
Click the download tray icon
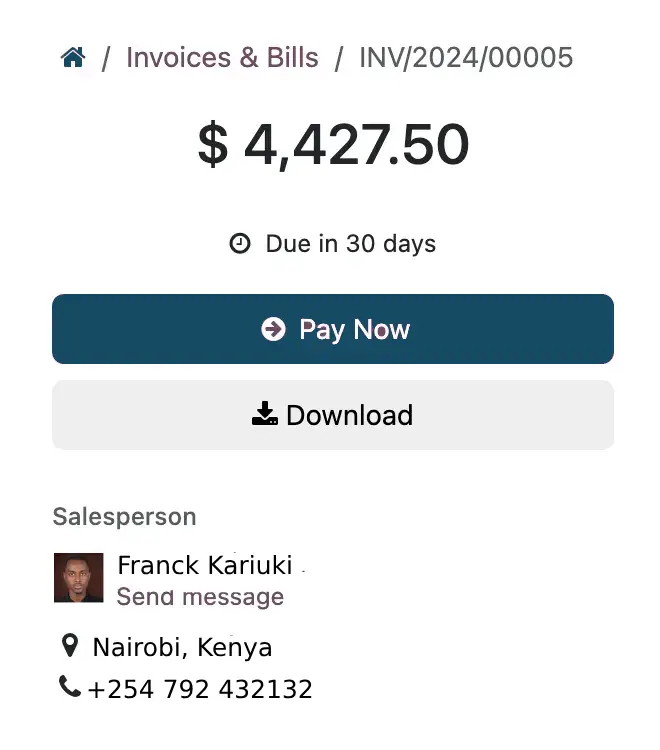pyautogui.click(x=265, y=414)
